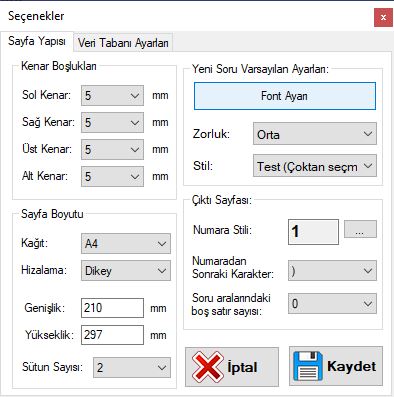Viewport: 394px width, 397px height.
Task: Expand the Sağ Kenar margin dropdown
Action: [x=112, y=123]
